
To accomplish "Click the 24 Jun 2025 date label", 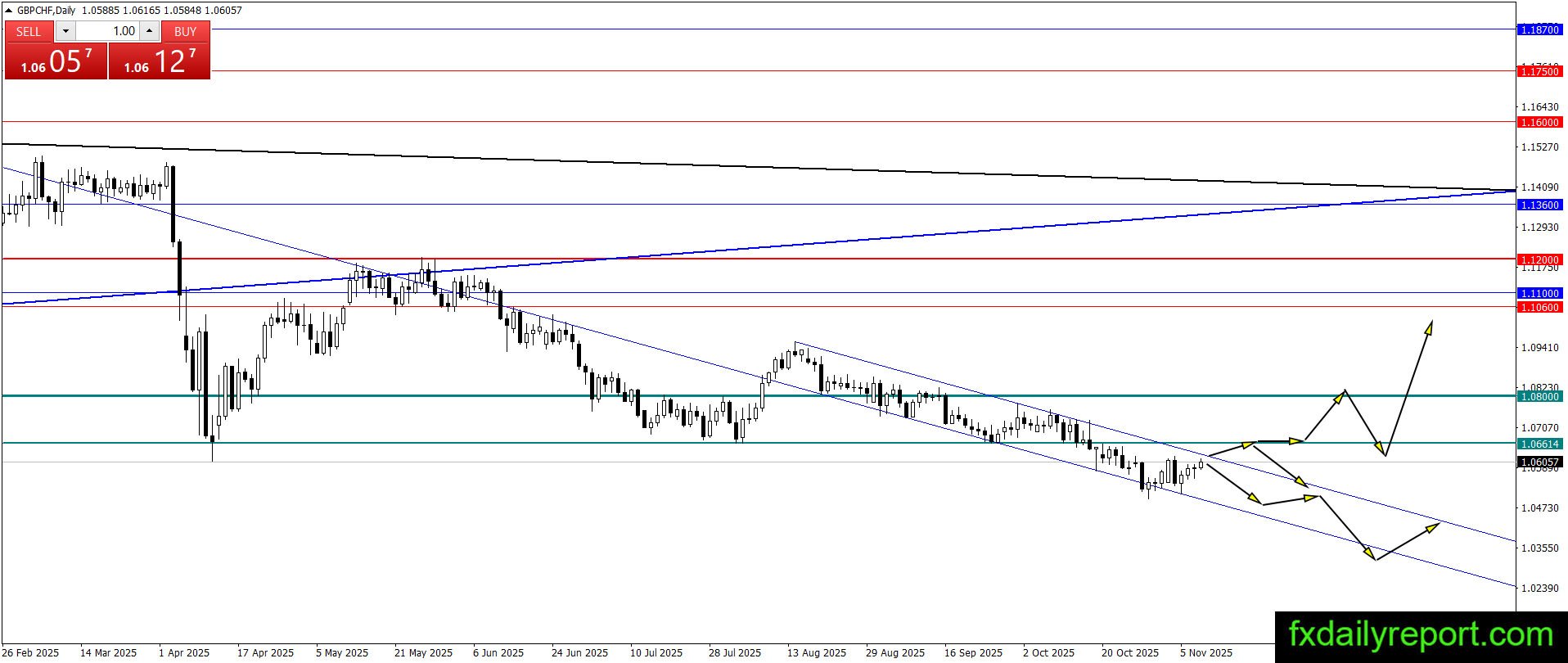I will tap(579, 653).
